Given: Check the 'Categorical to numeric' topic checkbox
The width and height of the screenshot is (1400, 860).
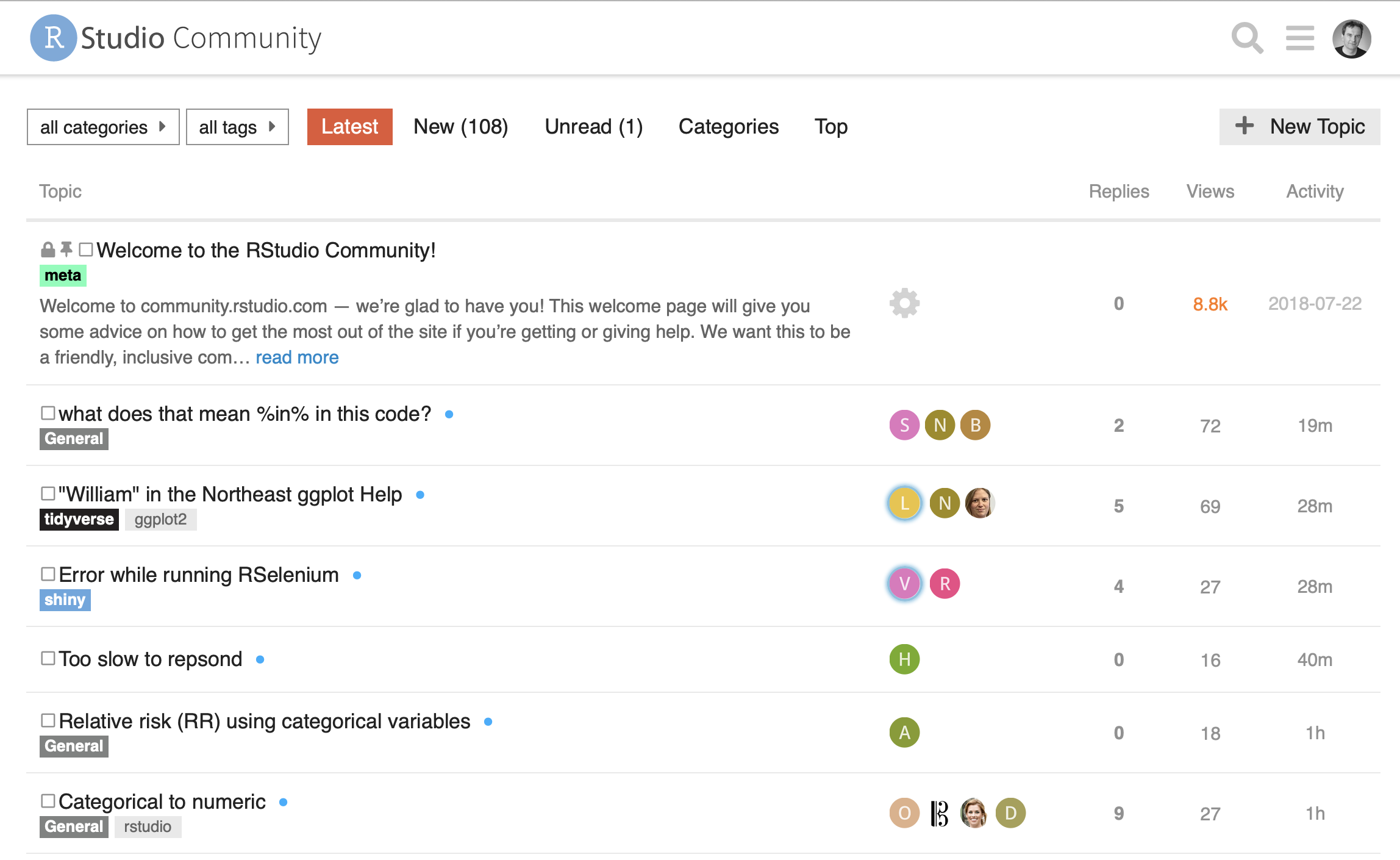Looking at the screenshot, I should 48,800.
